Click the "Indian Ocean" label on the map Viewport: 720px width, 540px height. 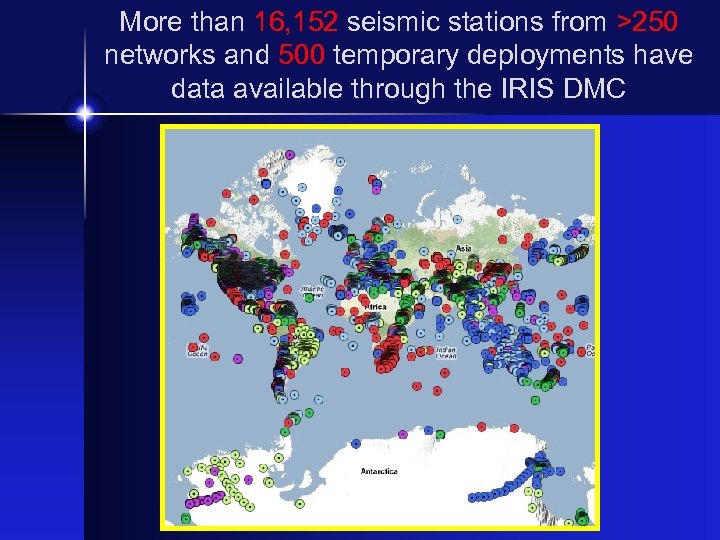click(445, 353)
